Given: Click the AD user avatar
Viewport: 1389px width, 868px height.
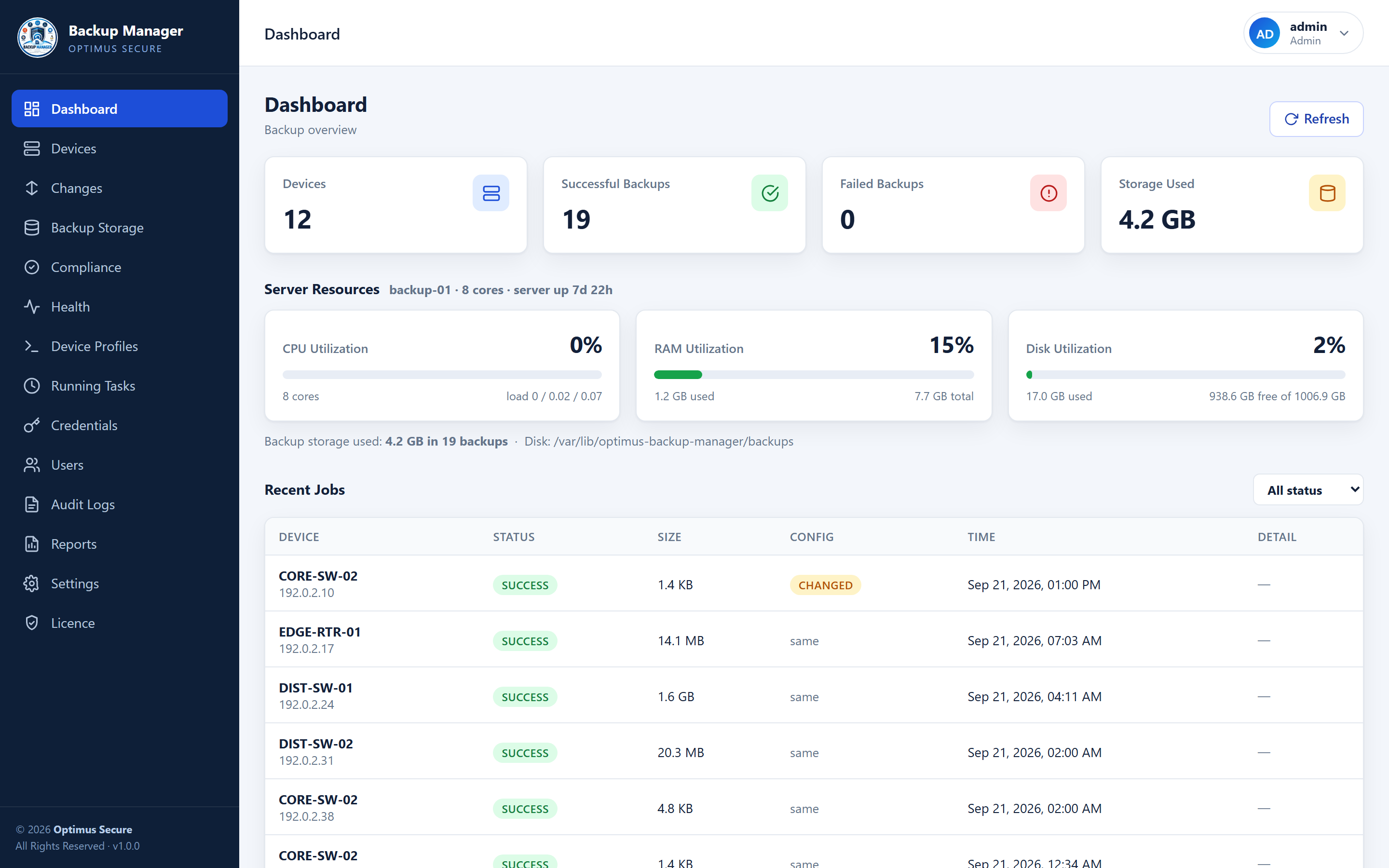Looking at the screenshot, I should 1265,33.
